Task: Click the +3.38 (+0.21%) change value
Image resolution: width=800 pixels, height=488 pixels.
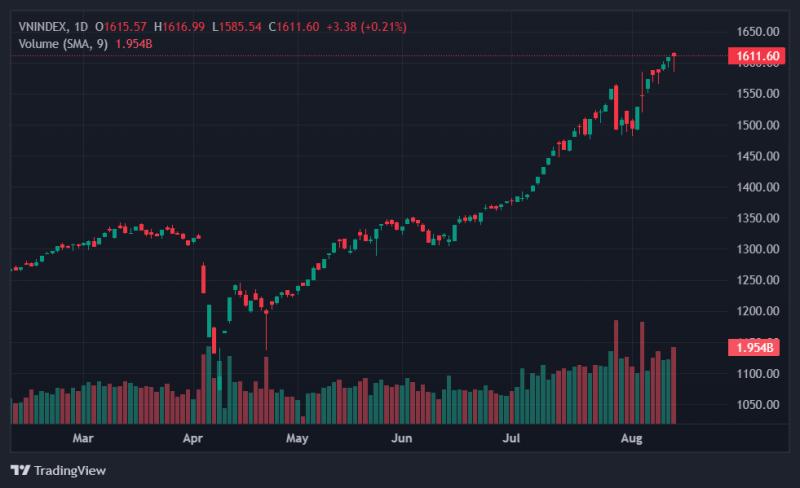Action: click(366, 27)
